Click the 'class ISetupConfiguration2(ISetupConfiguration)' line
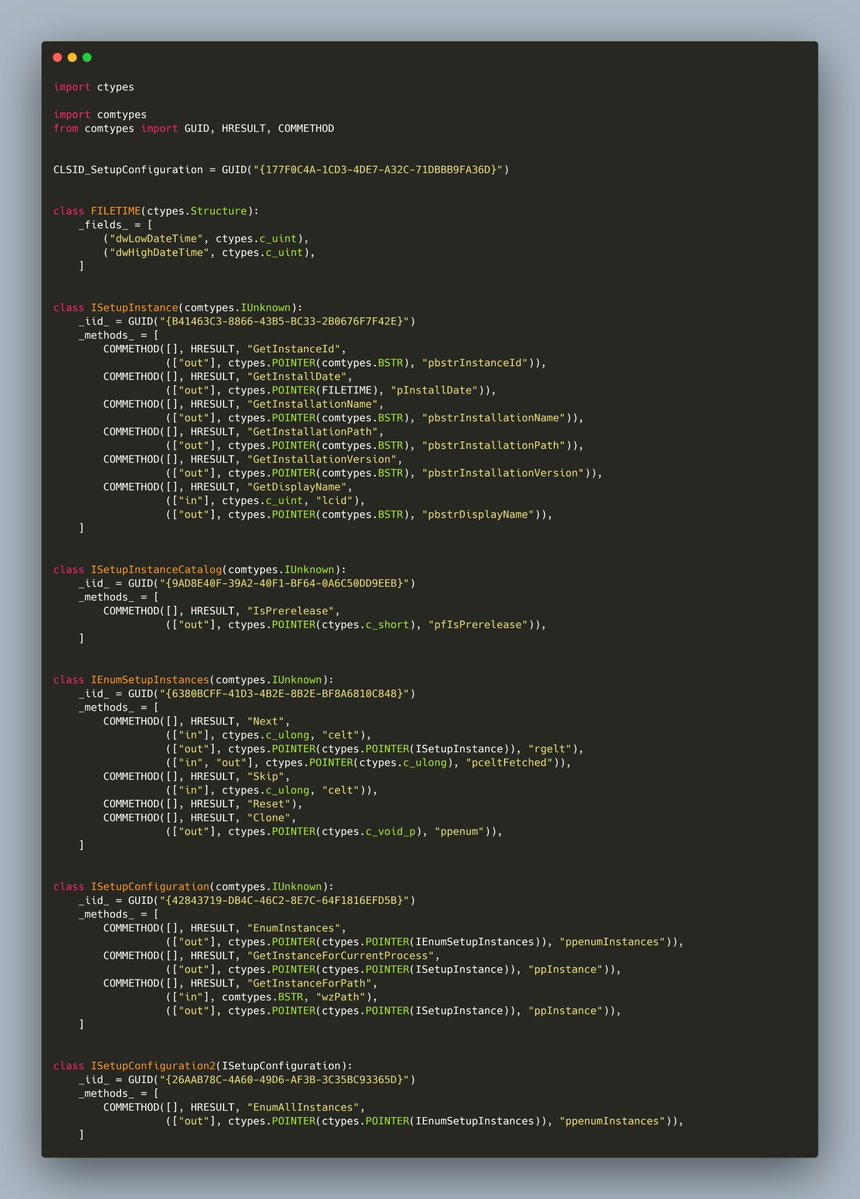 coord(203,1064)
